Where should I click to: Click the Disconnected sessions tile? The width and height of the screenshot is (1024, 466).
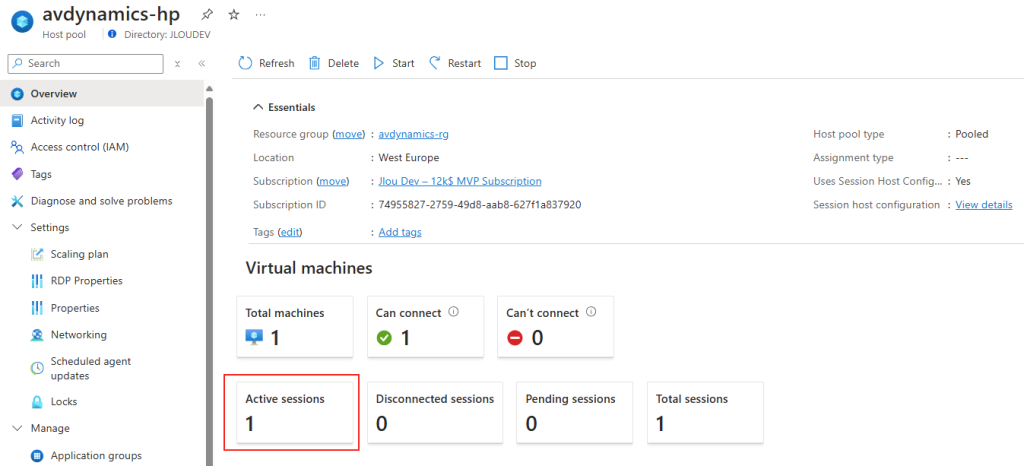point(435,412)
